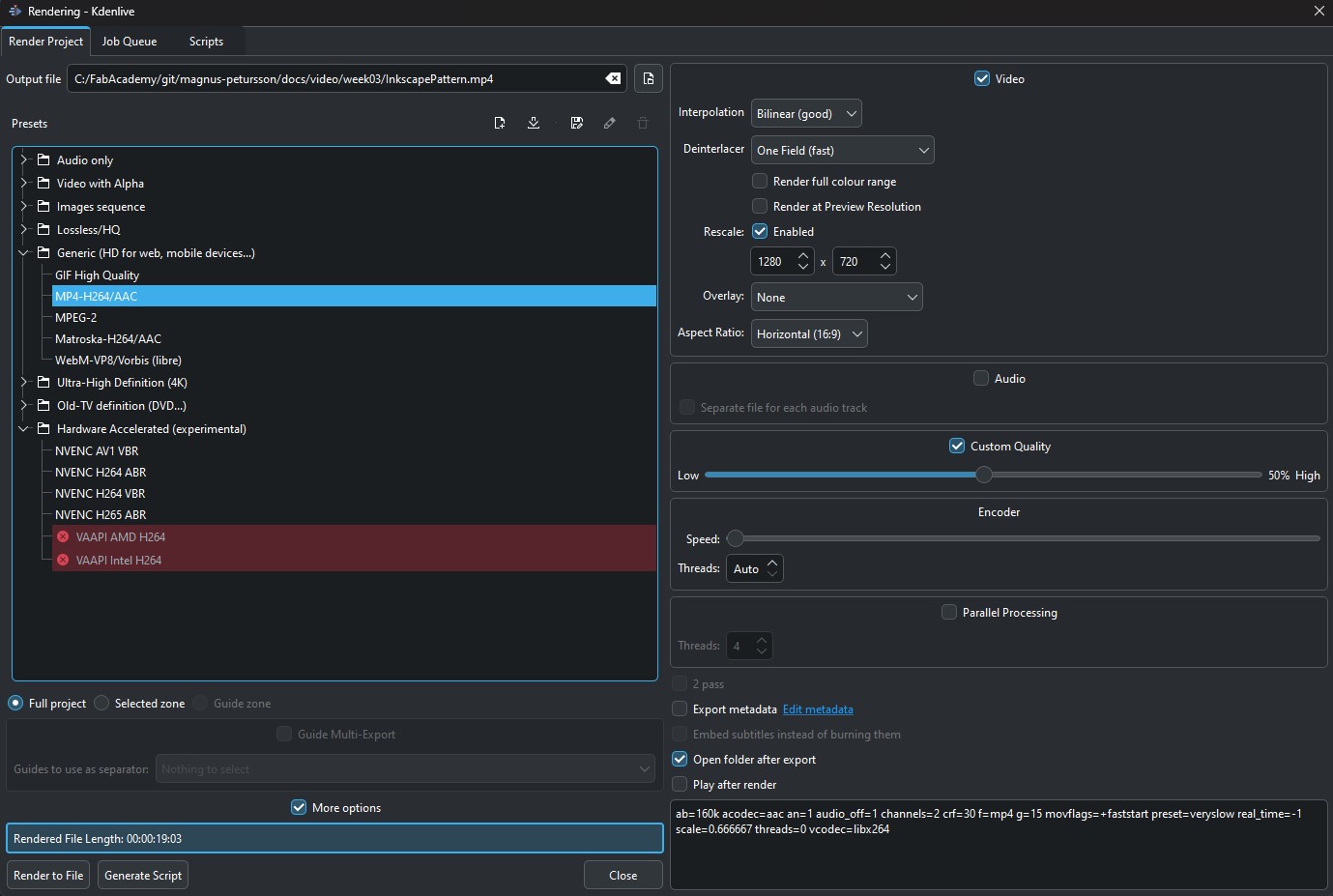1333x896 pixels.
Task: Open the Overlay dropdown
Action: point(837,297)
